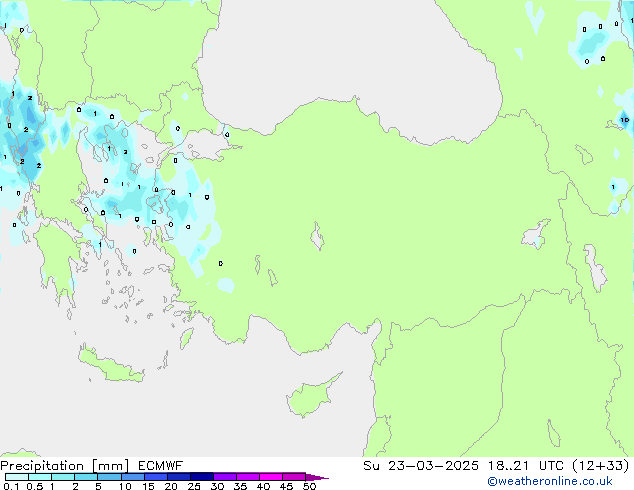Click the above-50 arrow tip of legend

point(316,477)
